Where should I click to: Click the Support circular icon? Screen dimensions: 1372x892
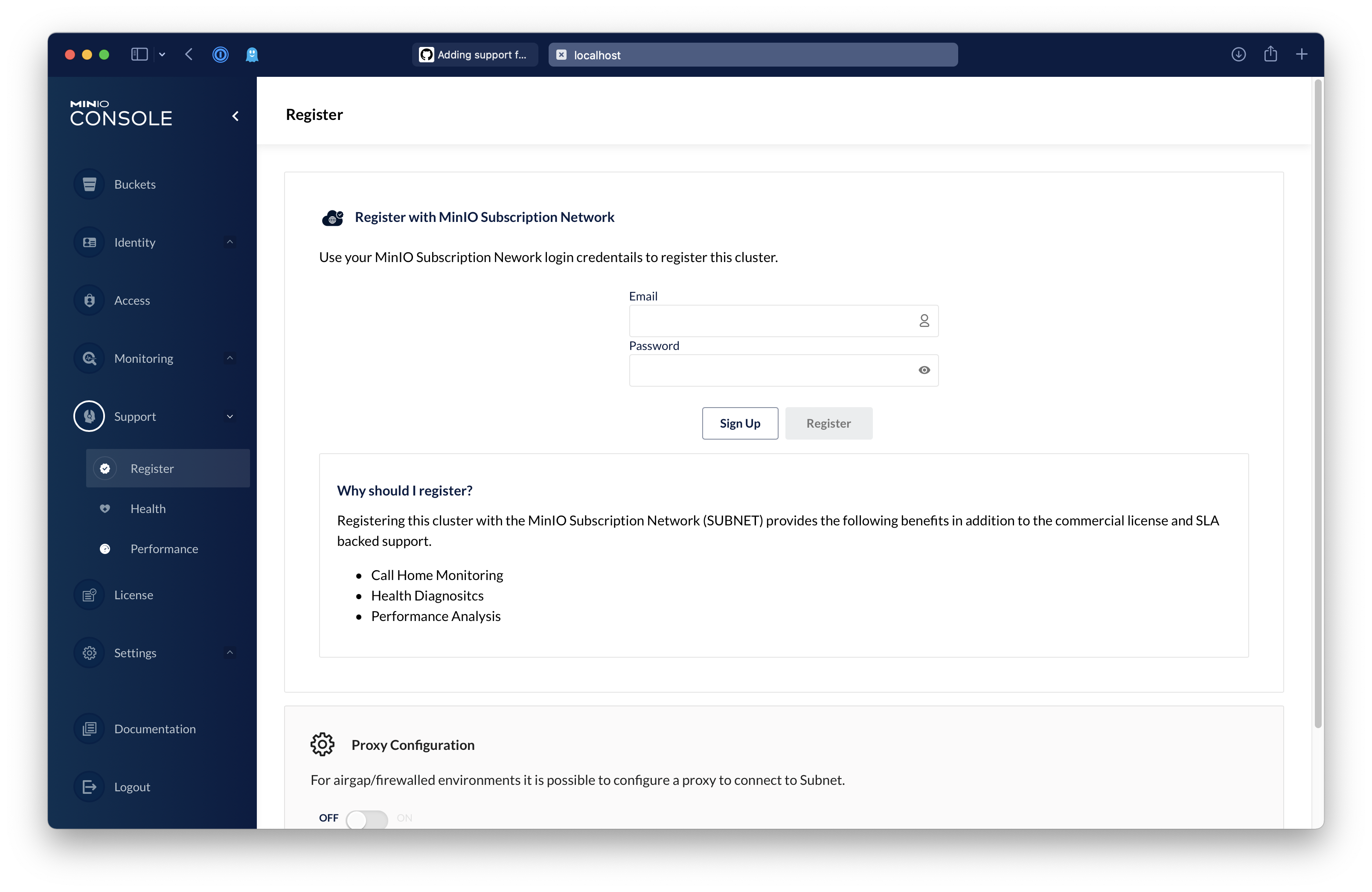coord(89,416)
